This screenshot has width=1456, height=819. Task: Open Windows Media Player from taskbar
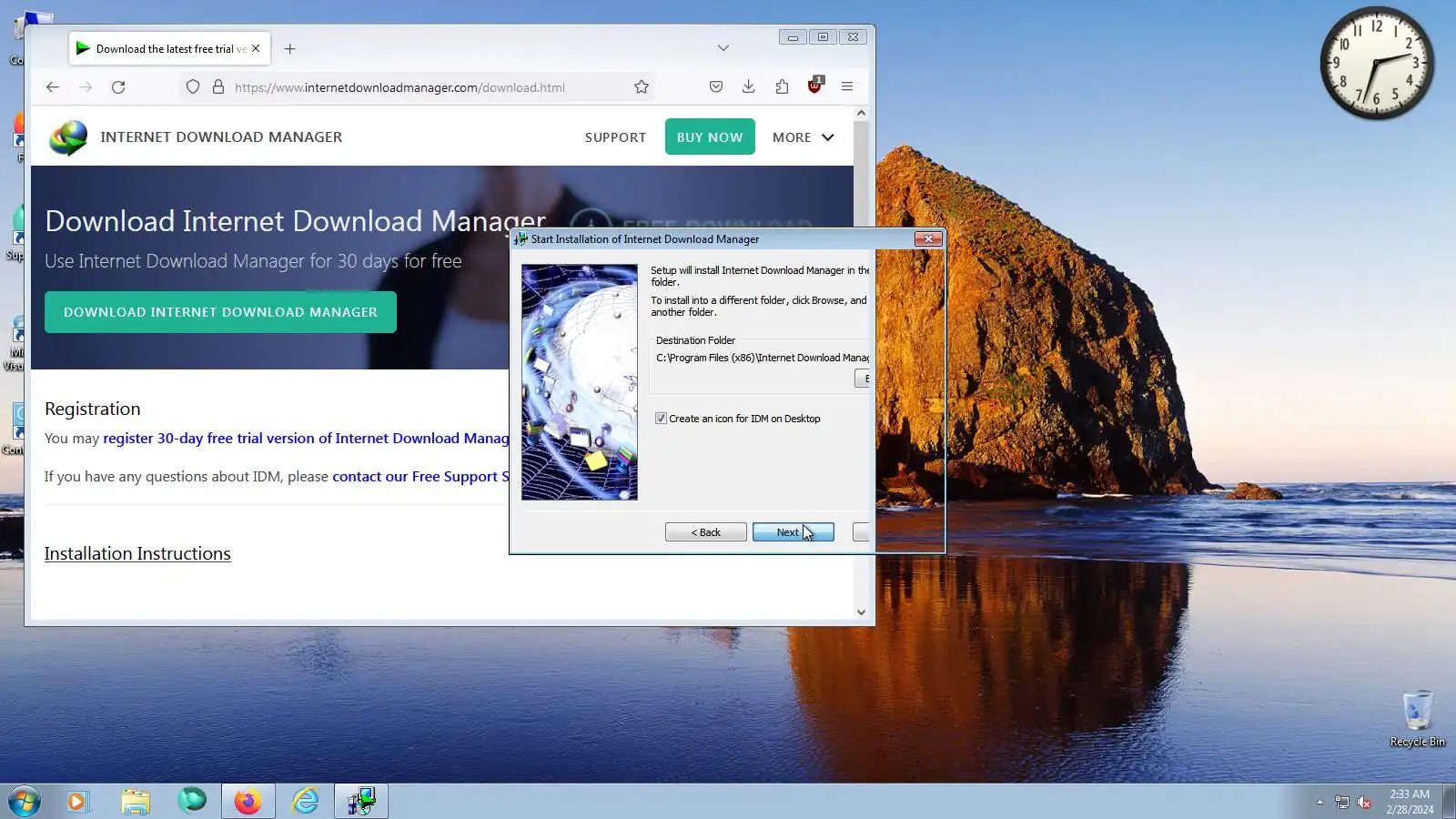[x=76, y=802]
